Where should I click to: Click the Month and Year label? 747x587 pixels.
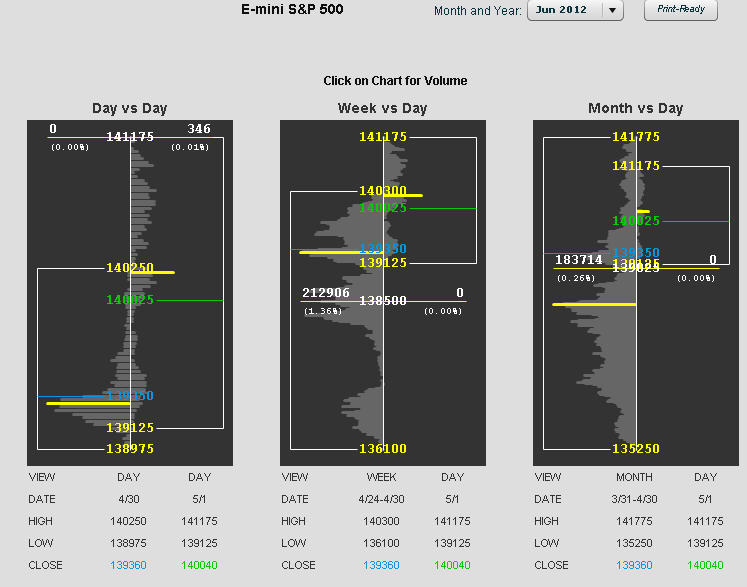(x=477, y=10)
